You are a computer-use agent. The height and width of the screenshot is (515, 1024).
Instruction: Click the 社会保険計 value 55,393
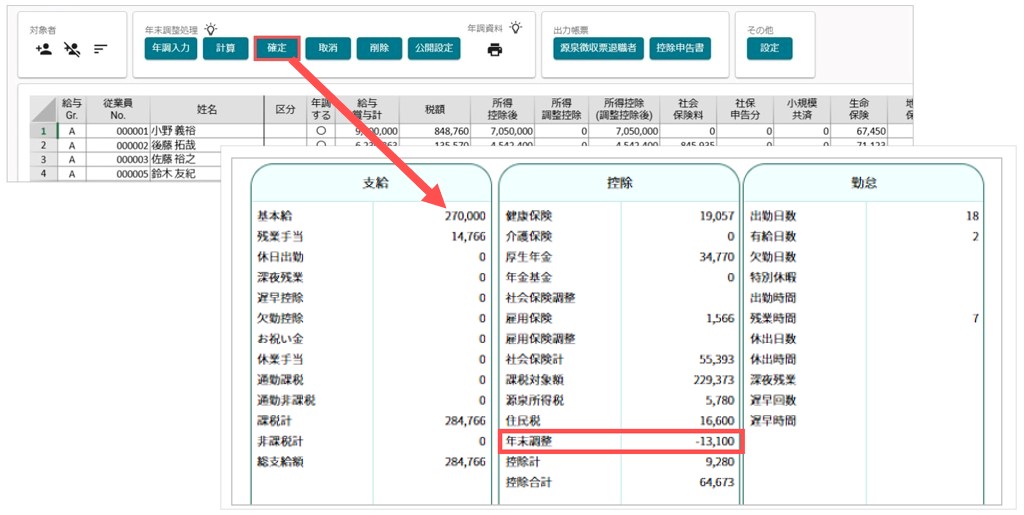click(x=716, y=360)
